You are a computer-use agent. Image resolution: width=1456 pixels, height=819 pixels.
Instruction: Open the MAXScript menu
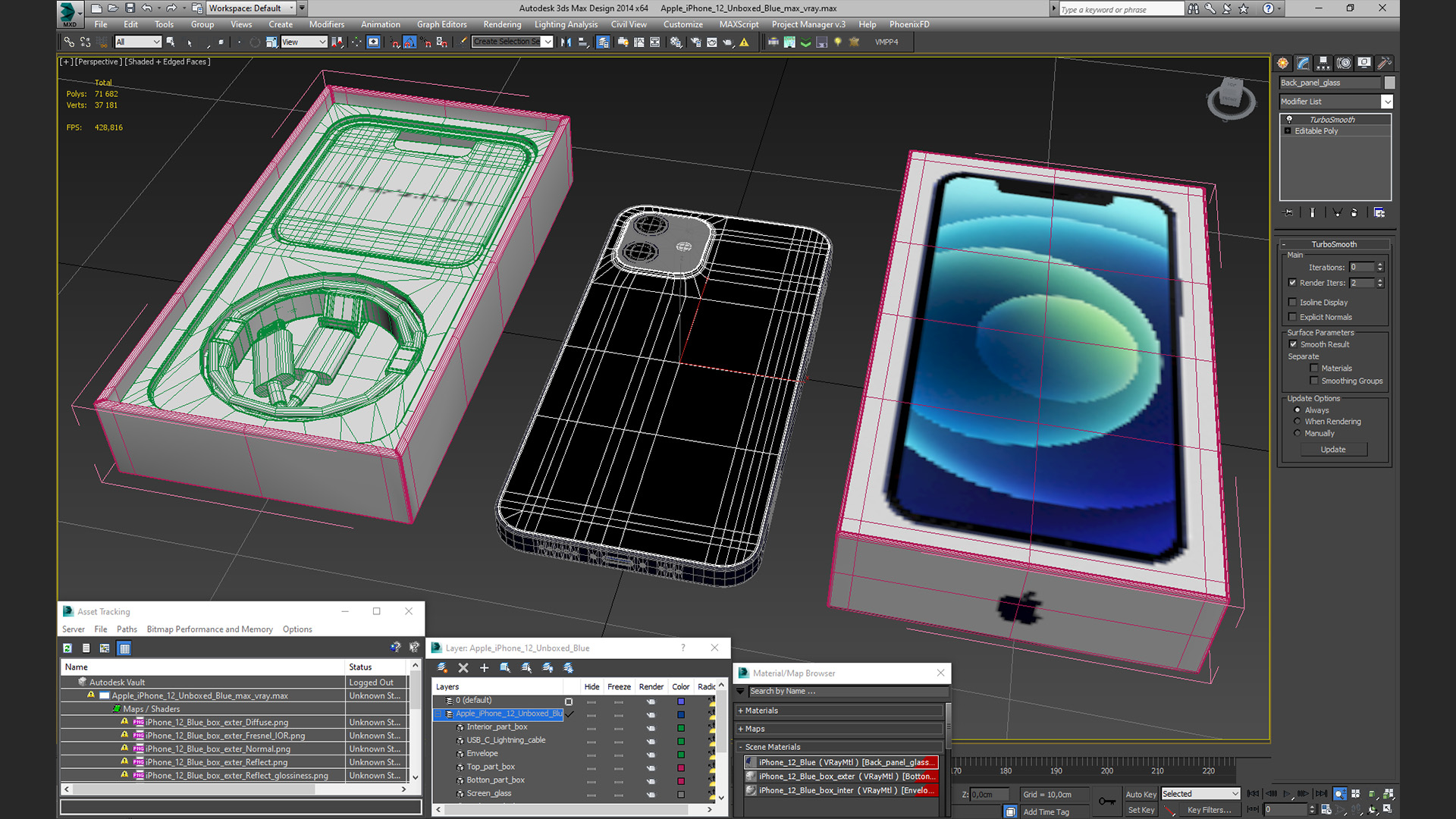click(x=739, y=24)
